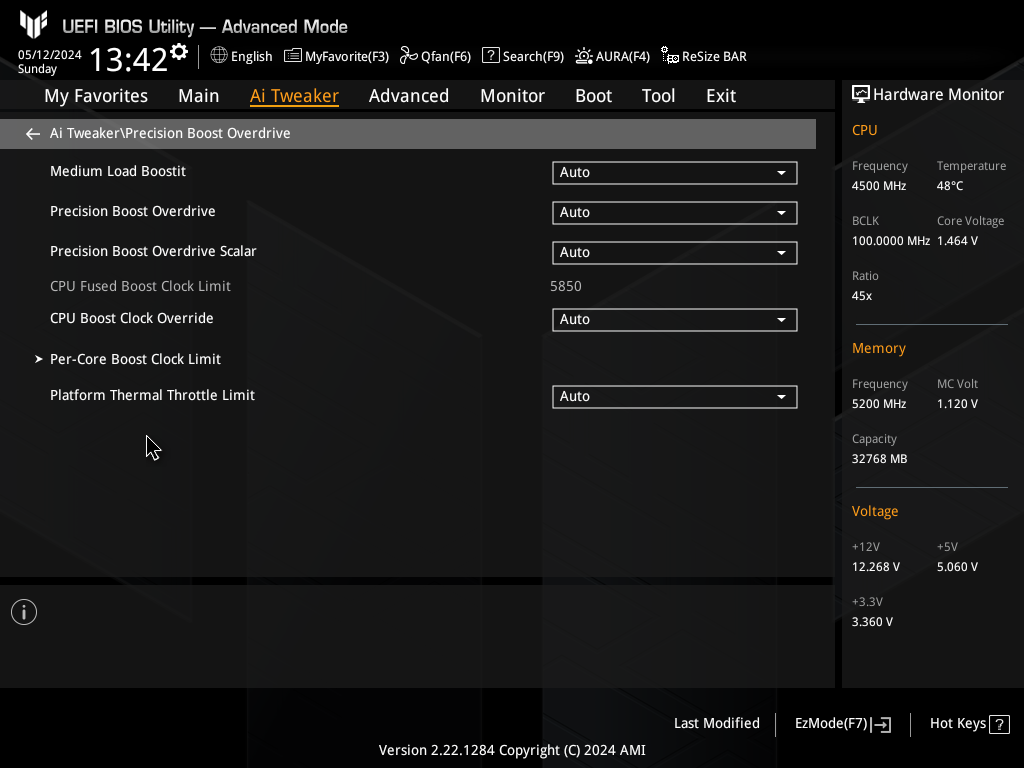Click Ratio 45x value
This screenshot has width=1024, height=768.
point(862,296)
